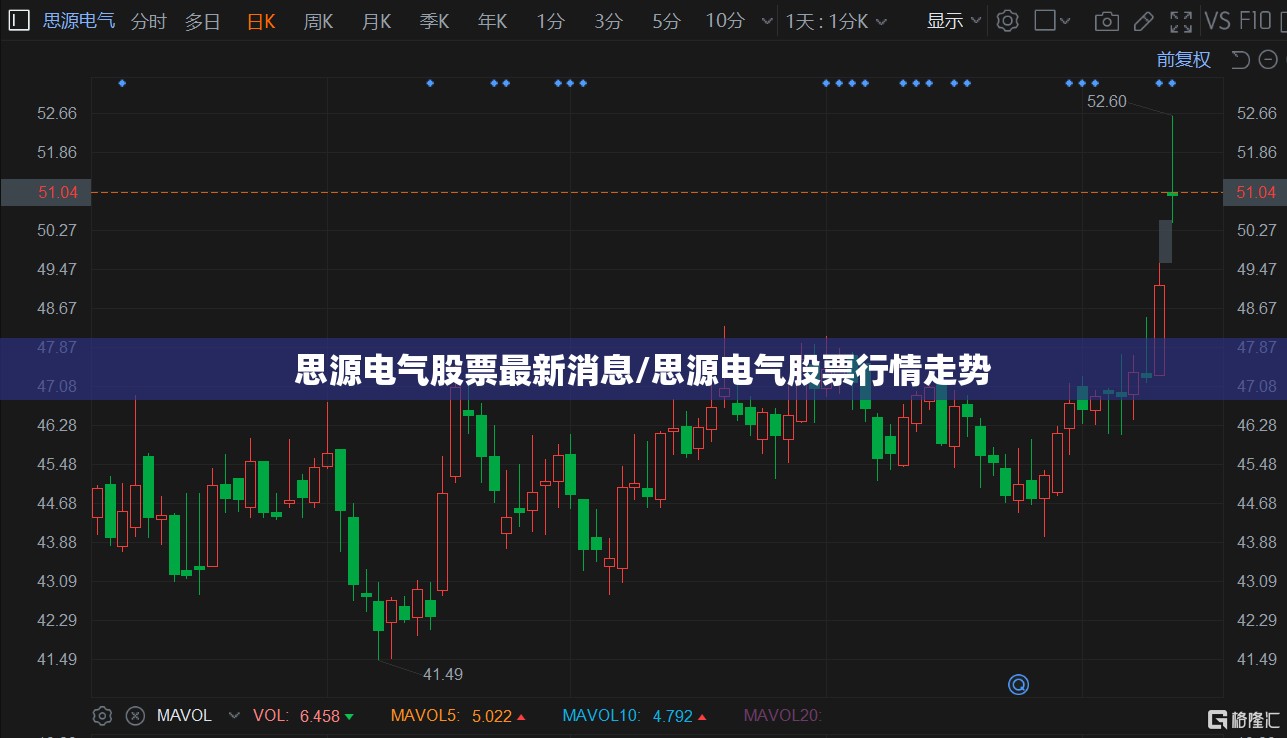Viewport: 1287px width, 738px height.
Task: Switch to 多日 multi-day tab
Action: point(203,20)
